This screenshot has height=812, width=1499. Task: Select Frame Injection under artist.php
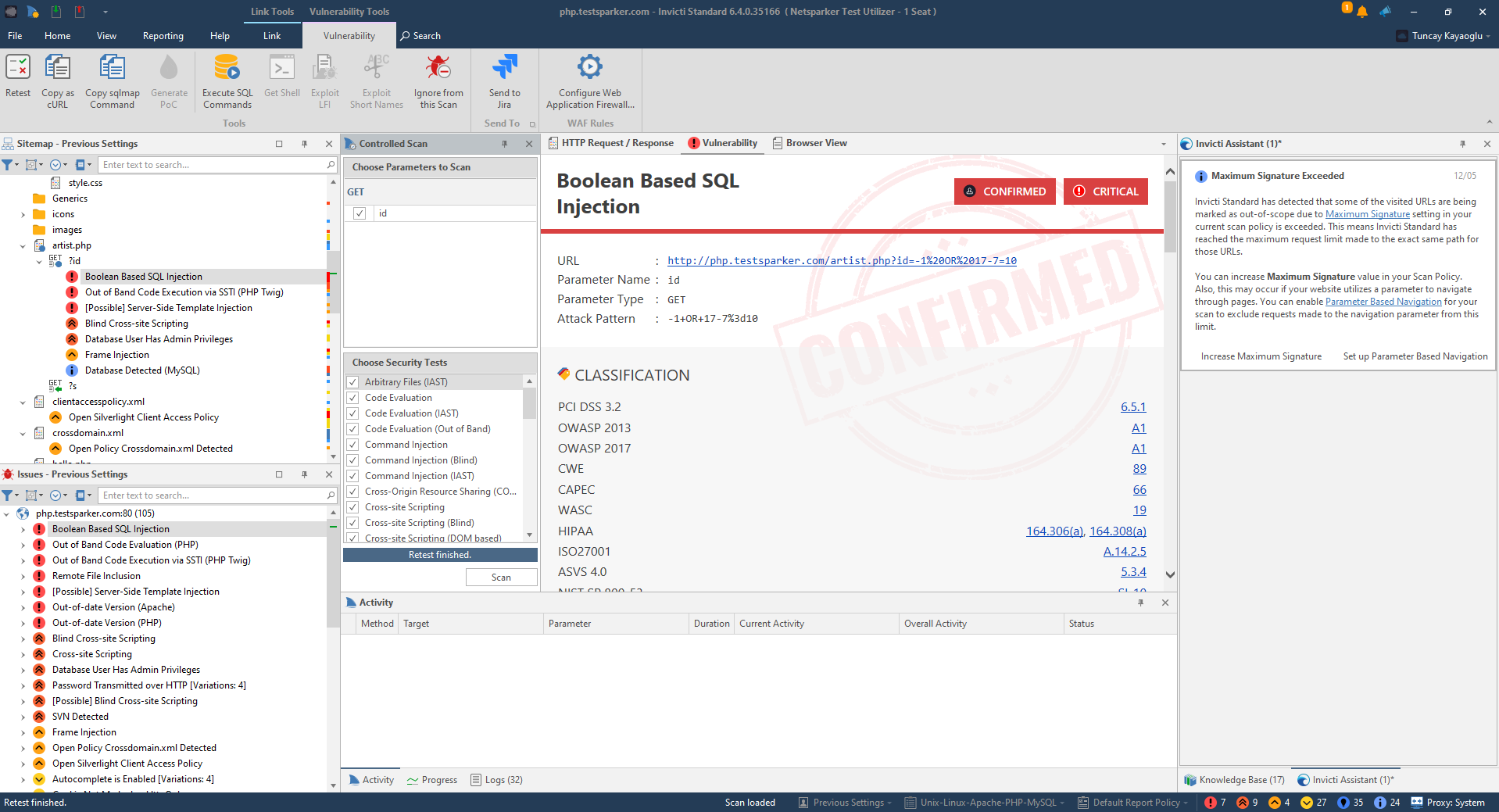point(116,355)
